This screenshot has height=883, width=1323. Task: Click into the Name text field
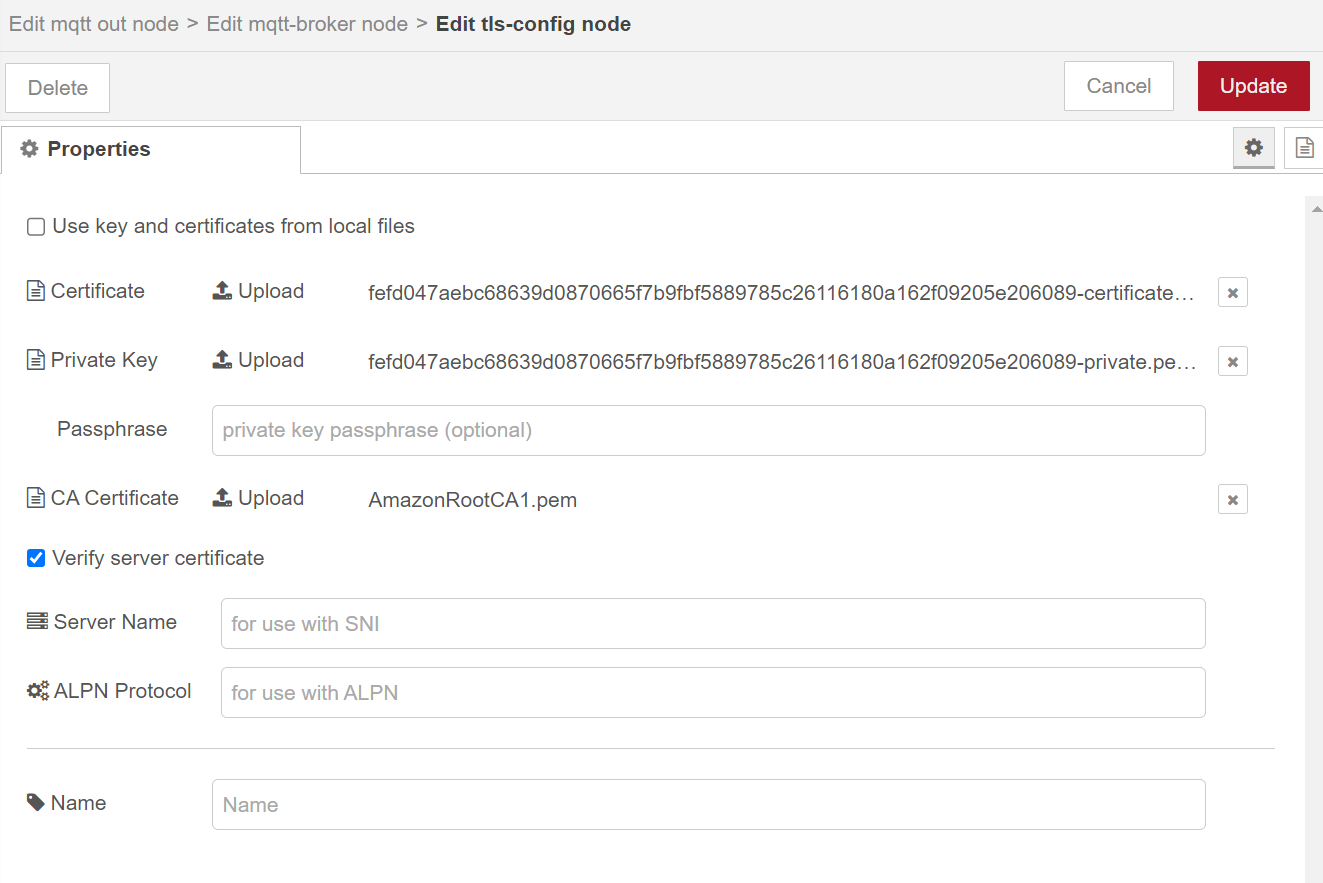708,805
